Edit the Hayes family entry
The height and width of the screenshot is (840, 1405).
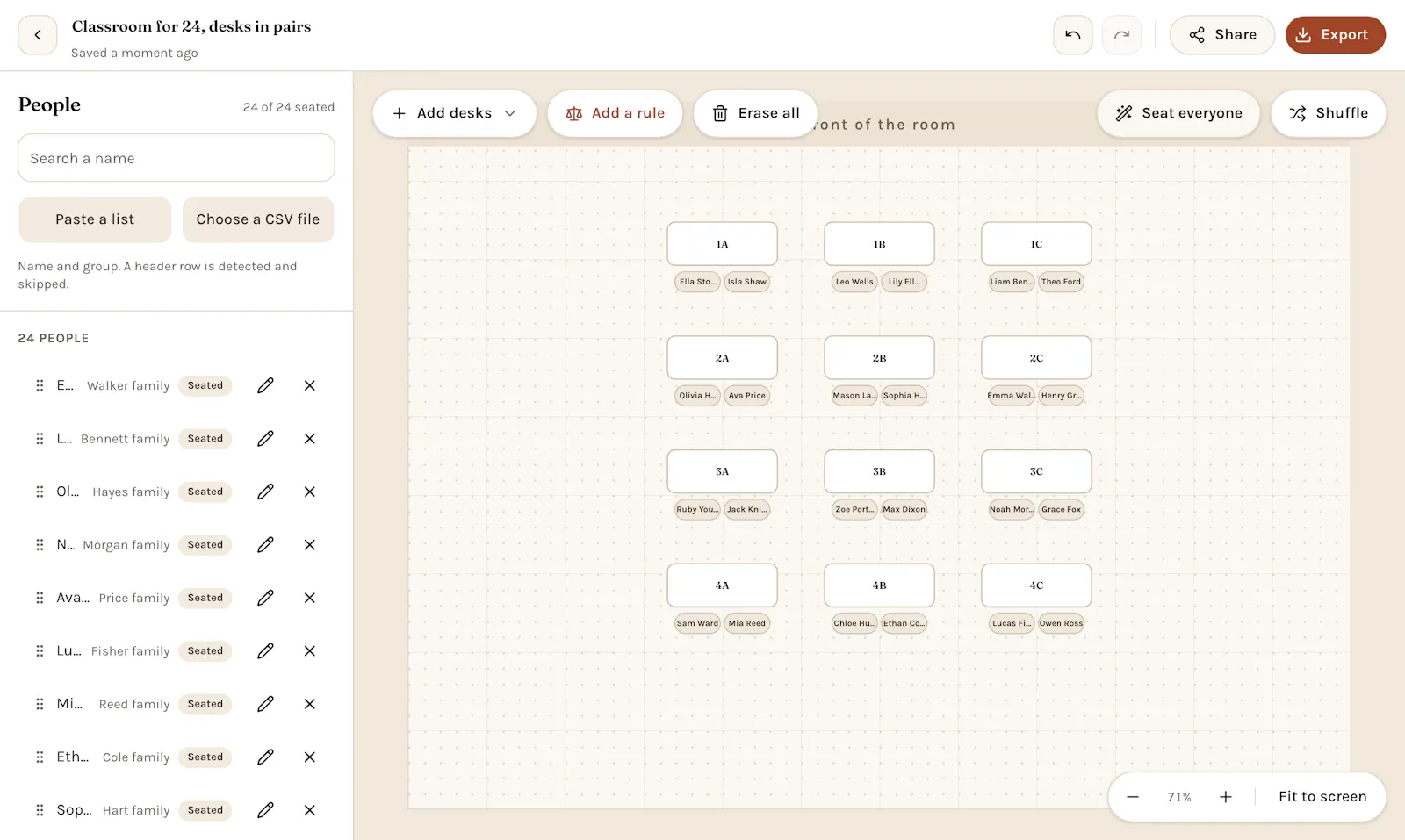pyautogui.click(x=265, y=492)
